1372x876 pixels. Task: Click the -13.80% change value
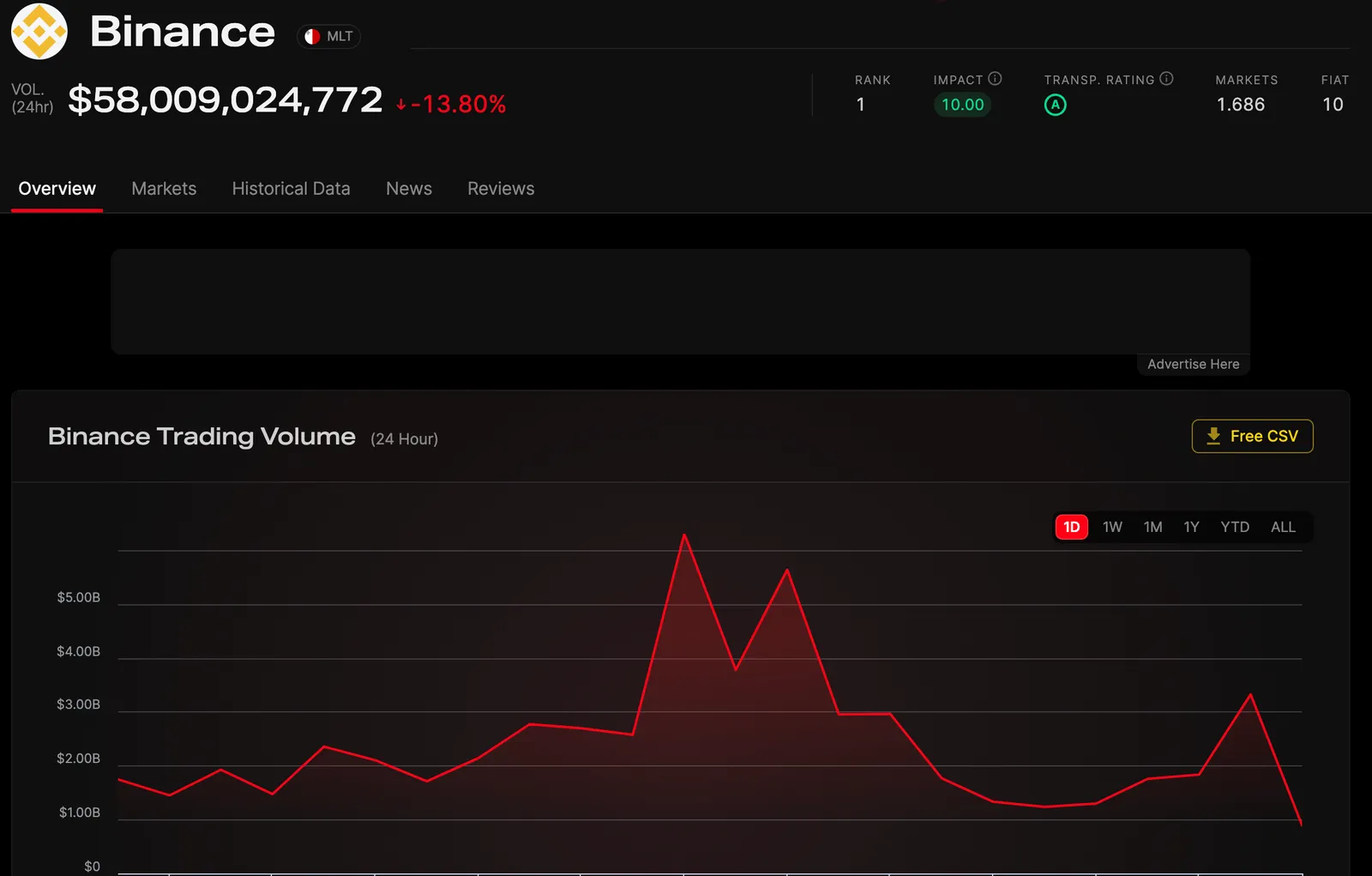click(451, 105)
